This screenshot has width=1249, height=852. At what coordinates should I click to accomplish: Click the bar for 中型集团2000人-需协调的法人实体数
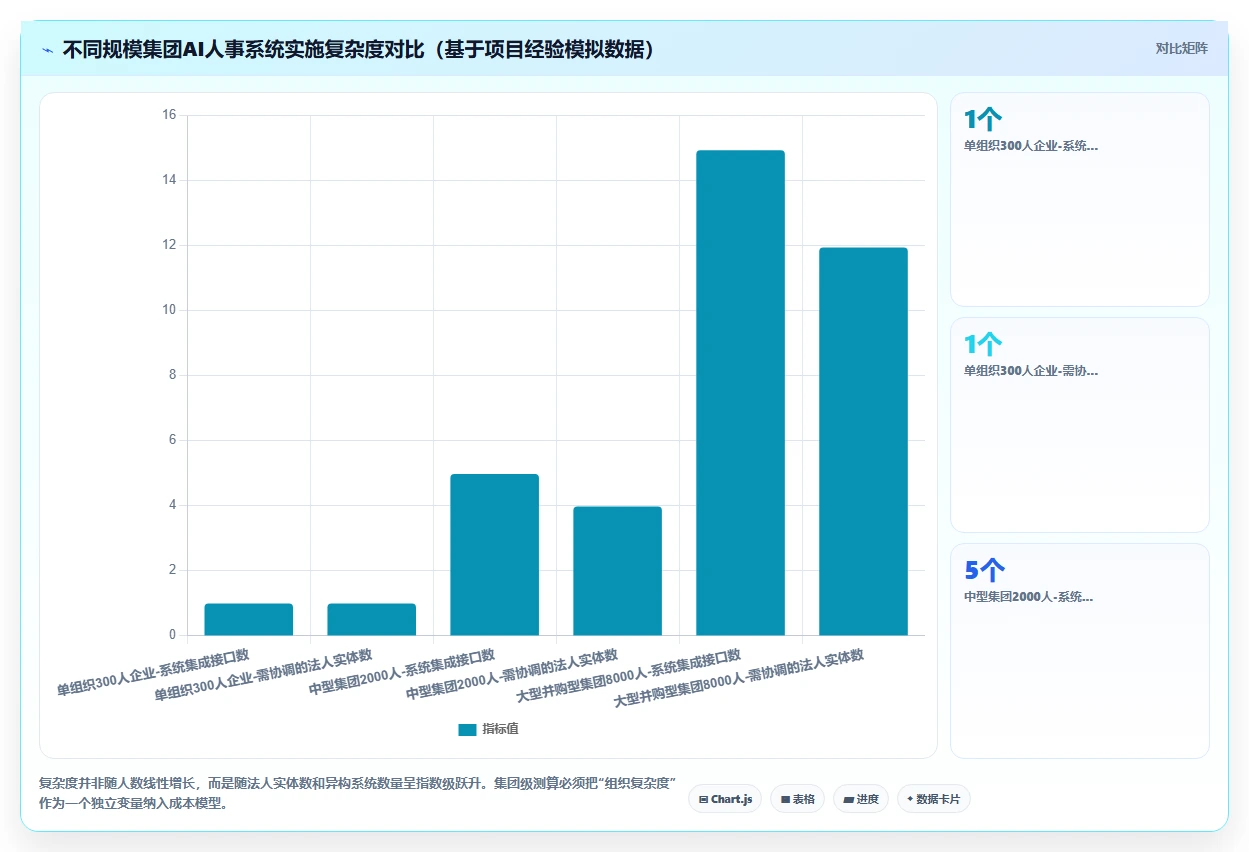pyautogui.click(x=617, y=571)
